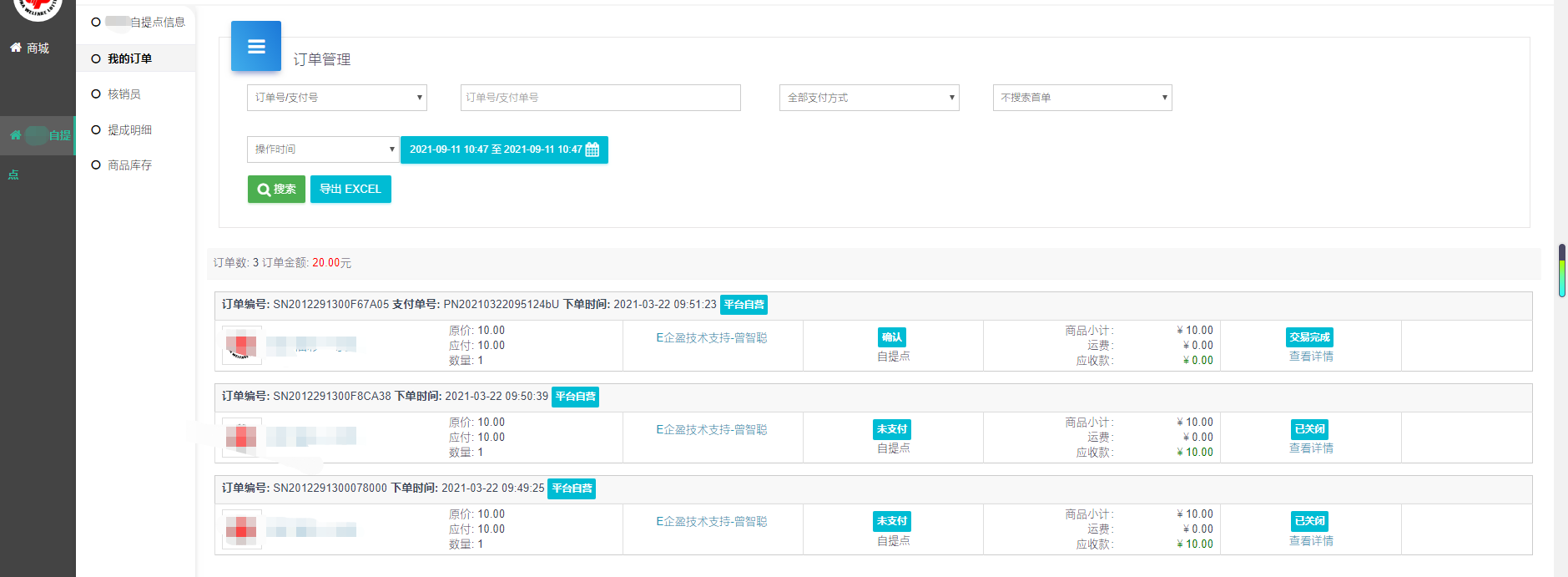The height and width of the screenshot is (577, 1568).
Task: Click the 交易完成 status badge
Action: pos(1309,337)
